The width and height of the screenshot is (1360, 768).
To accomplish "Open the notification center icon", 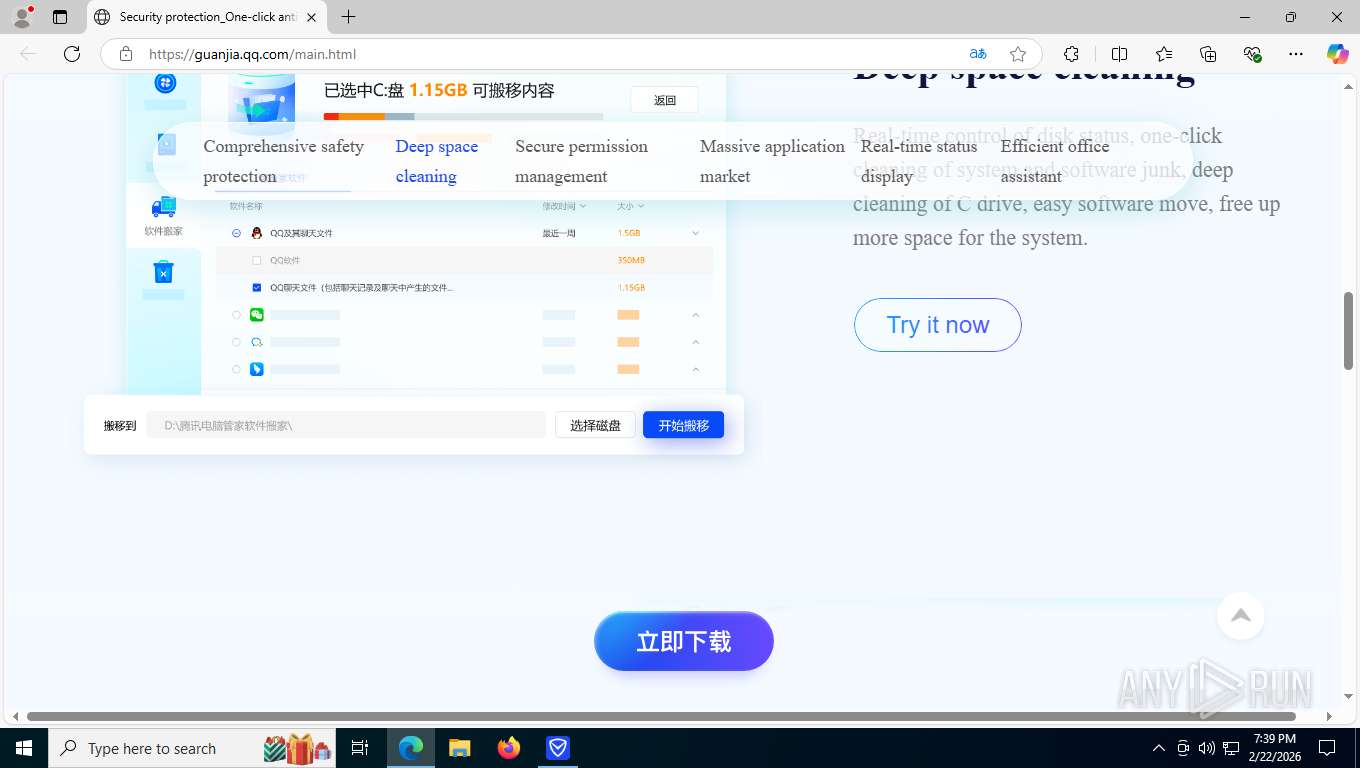I will (1327, 748).
